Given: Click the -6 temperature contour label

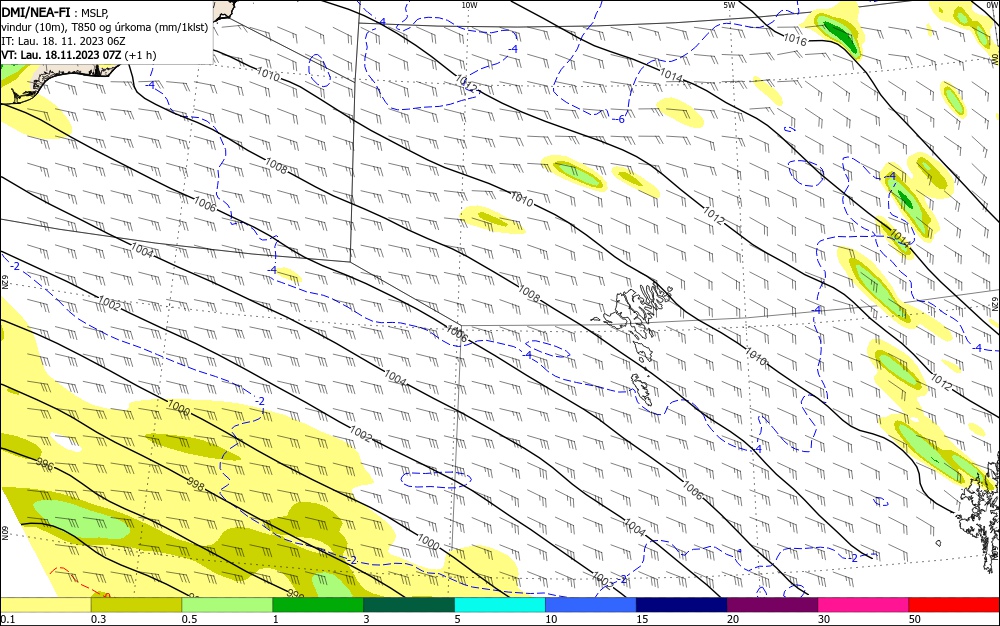Looking at the screenshot, I should pos(619,119).
